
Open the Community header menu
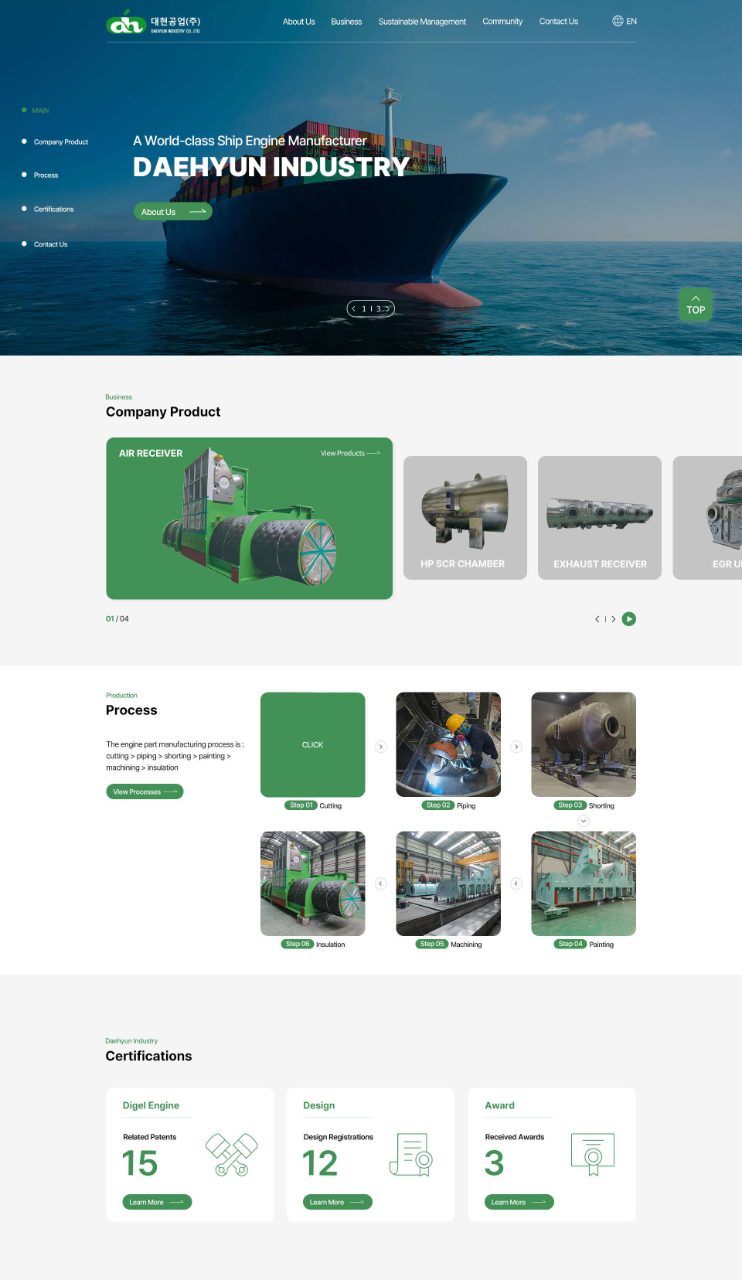pyautogui.click(x=502, y=21)
